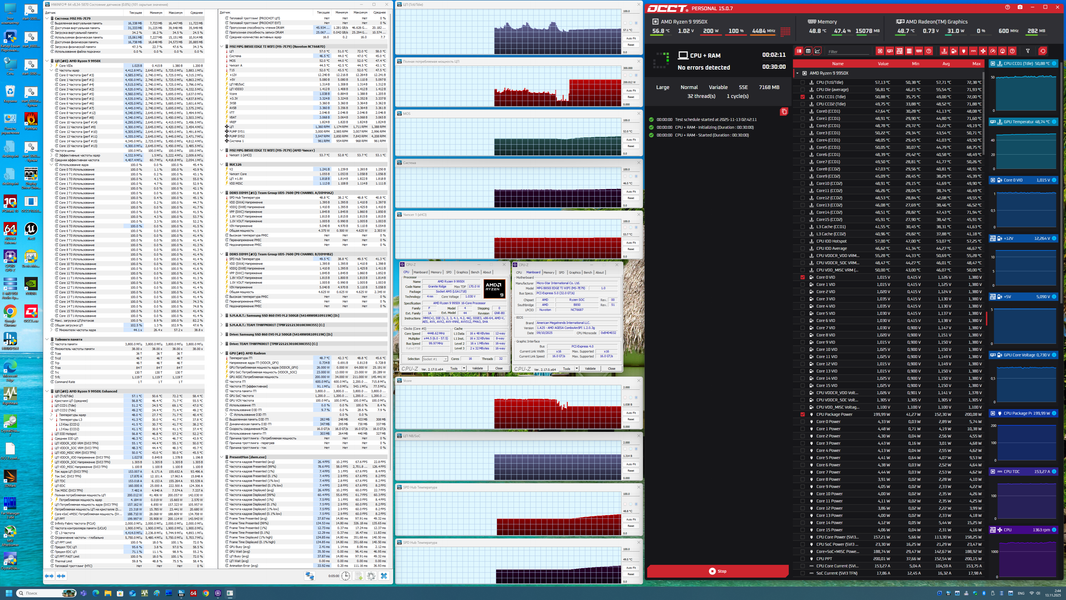Screen dimensions: 1066x600
Task: Uncheck the CPU CCD1 (Tdie) row checkbox
Action: [802, 97]
